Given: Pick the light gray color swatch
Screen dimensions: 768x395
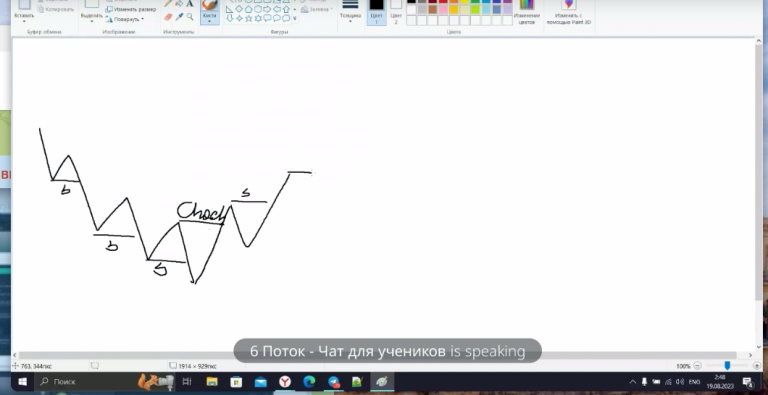Looking at the screenshot, I should click(422, 9).
